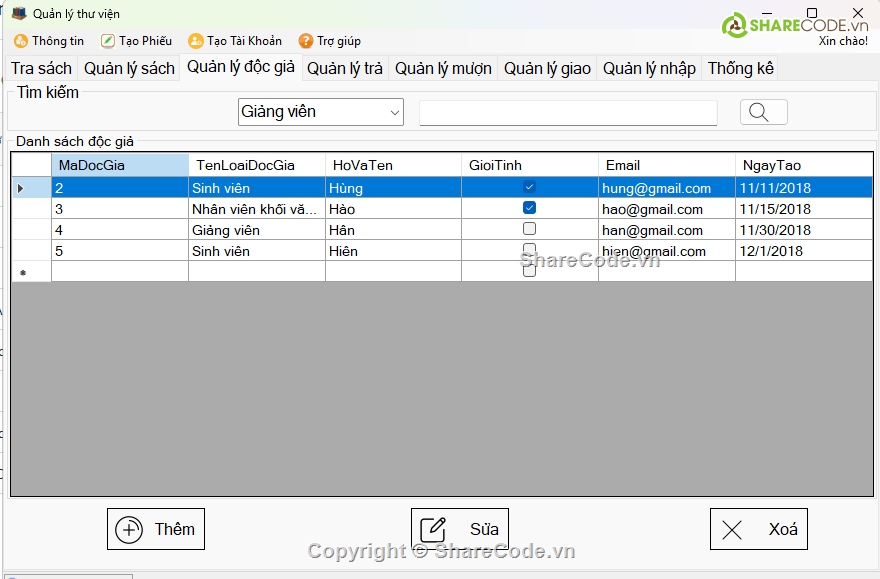Image resolution: width=880 pixels, height=579 pixels.
Task: Open the Thống kê tab
Action: [x=740, y=69]
